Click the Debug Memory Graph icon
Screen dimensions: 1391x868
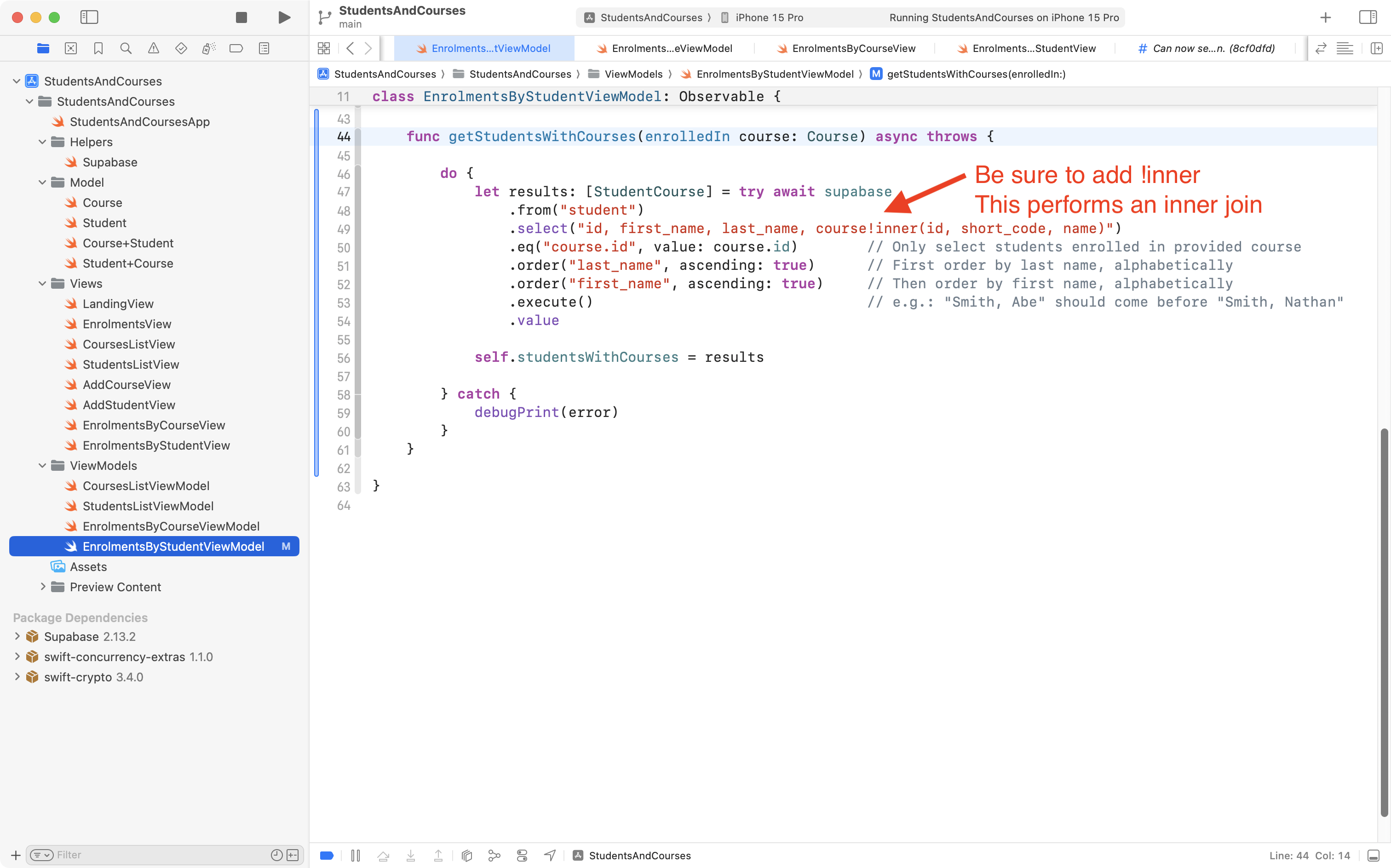494,856
